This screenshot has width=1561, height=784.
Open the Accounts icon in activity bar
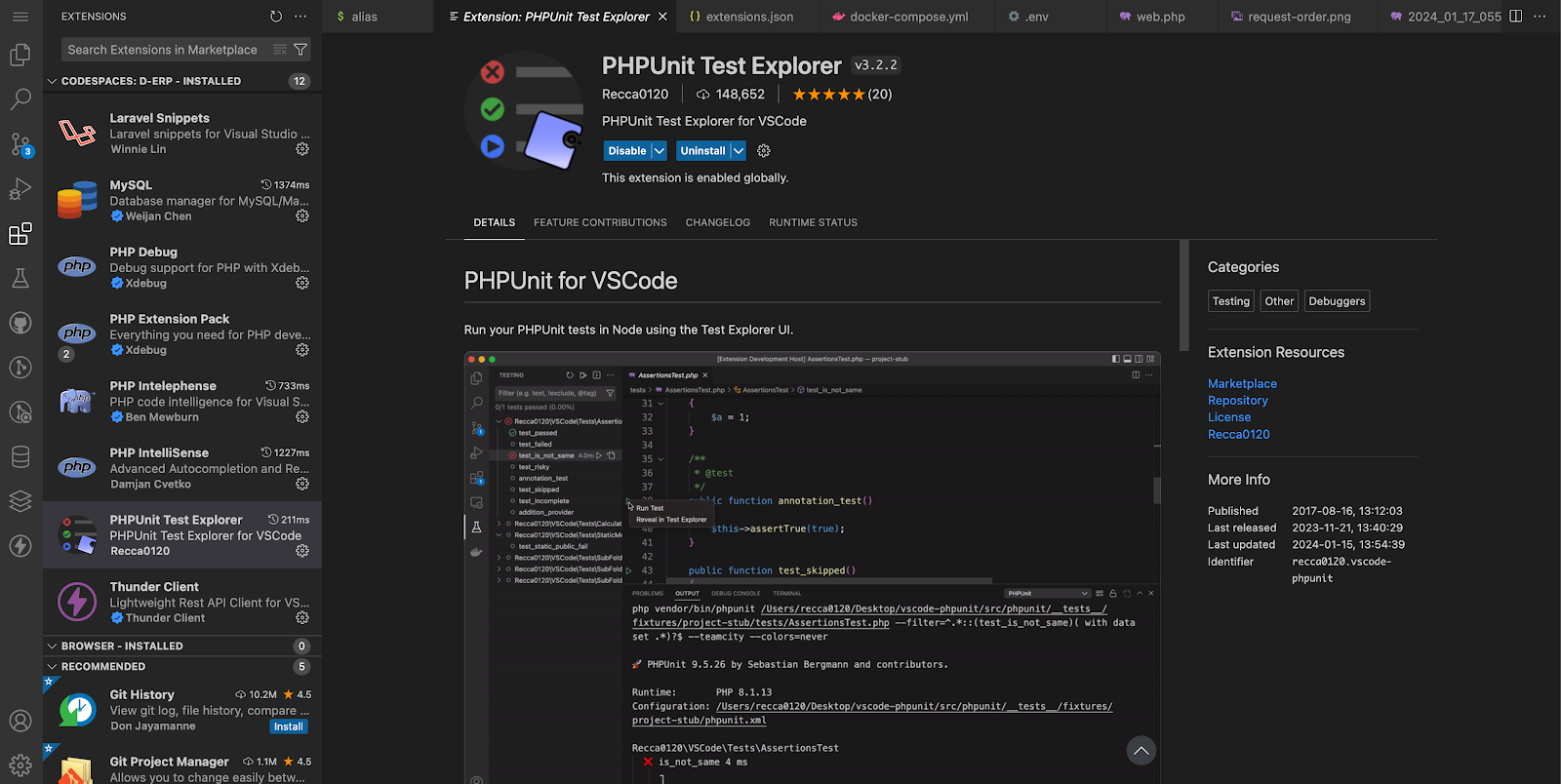pos(20,722)
